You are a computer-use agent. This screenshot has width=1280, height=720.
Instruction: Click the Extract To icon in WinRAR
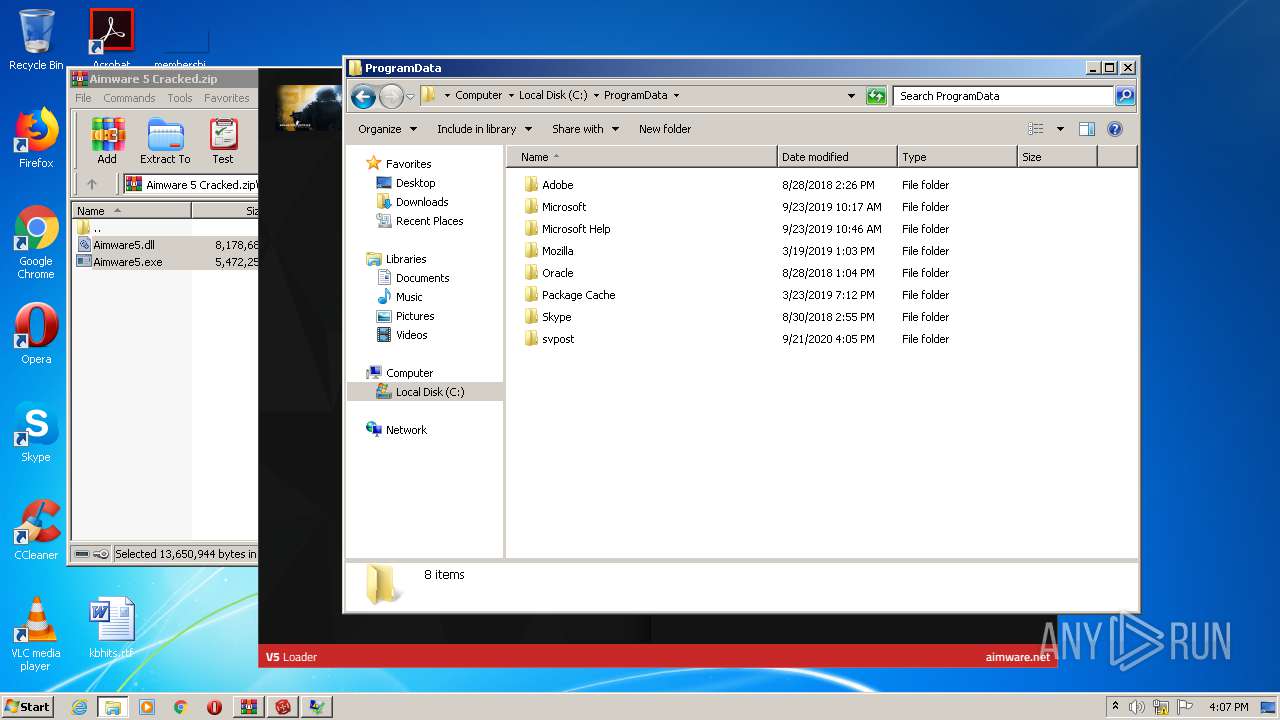click(x=165, y=141)
